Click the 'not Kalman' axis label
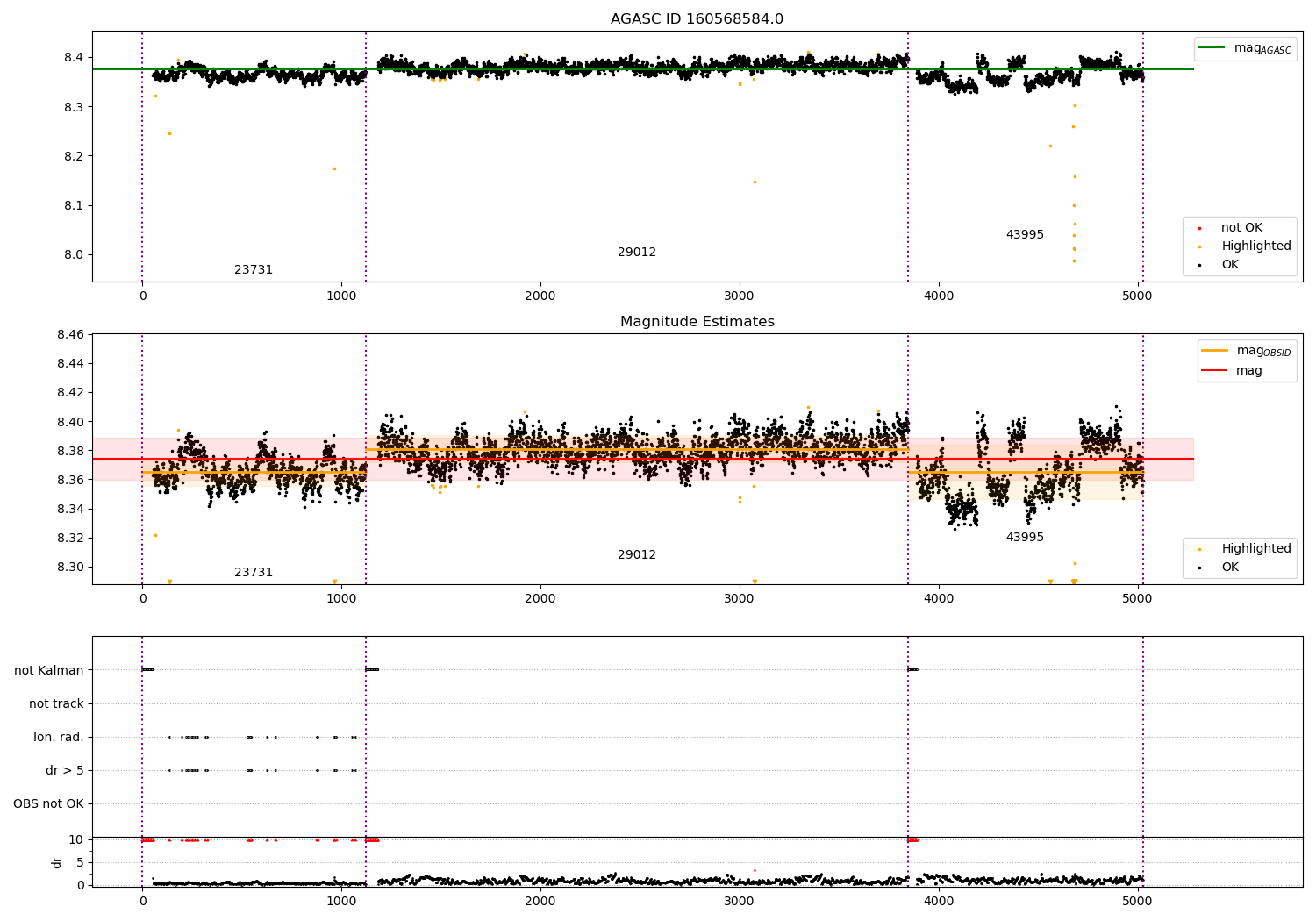 point(49,671)
